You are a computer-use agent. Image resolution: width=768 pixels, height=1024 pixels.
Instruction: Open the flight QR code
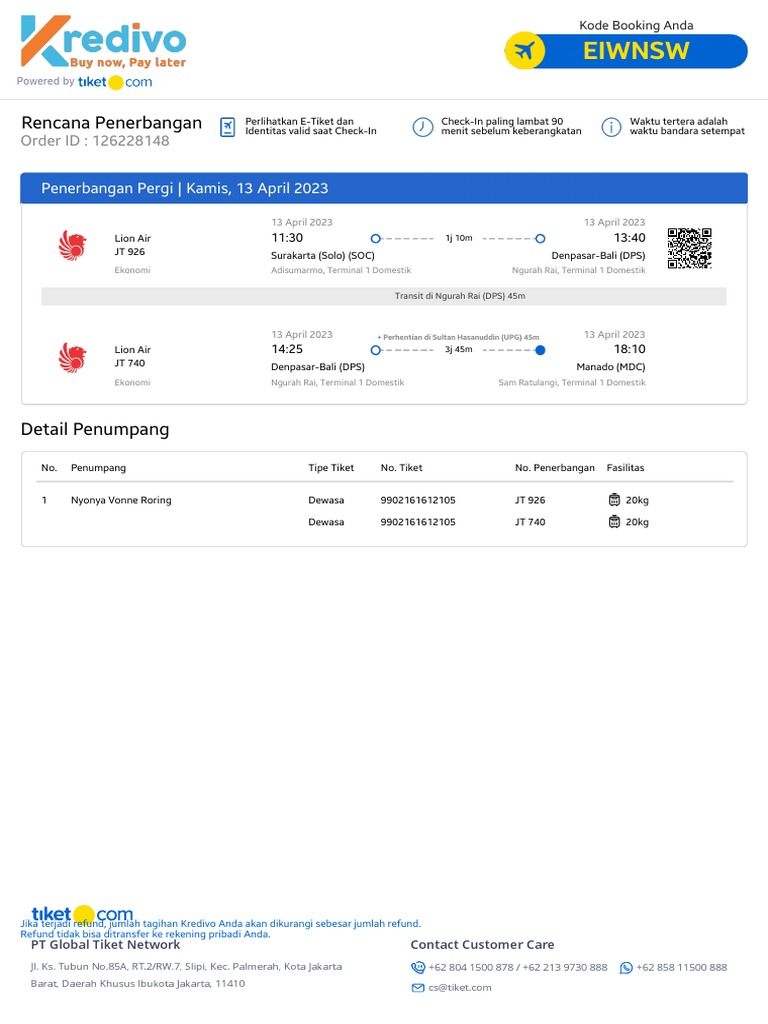coord(689,248)
